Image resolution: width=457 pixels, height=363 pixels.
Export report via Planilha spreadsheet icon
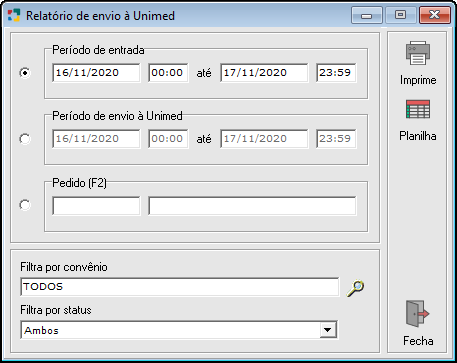[418, 109]
